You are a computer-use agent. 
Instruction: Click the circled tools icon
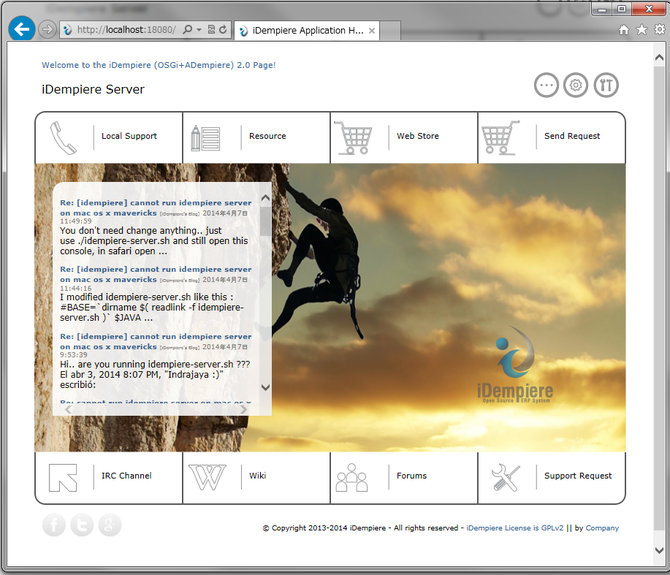(x=606, y=85)
